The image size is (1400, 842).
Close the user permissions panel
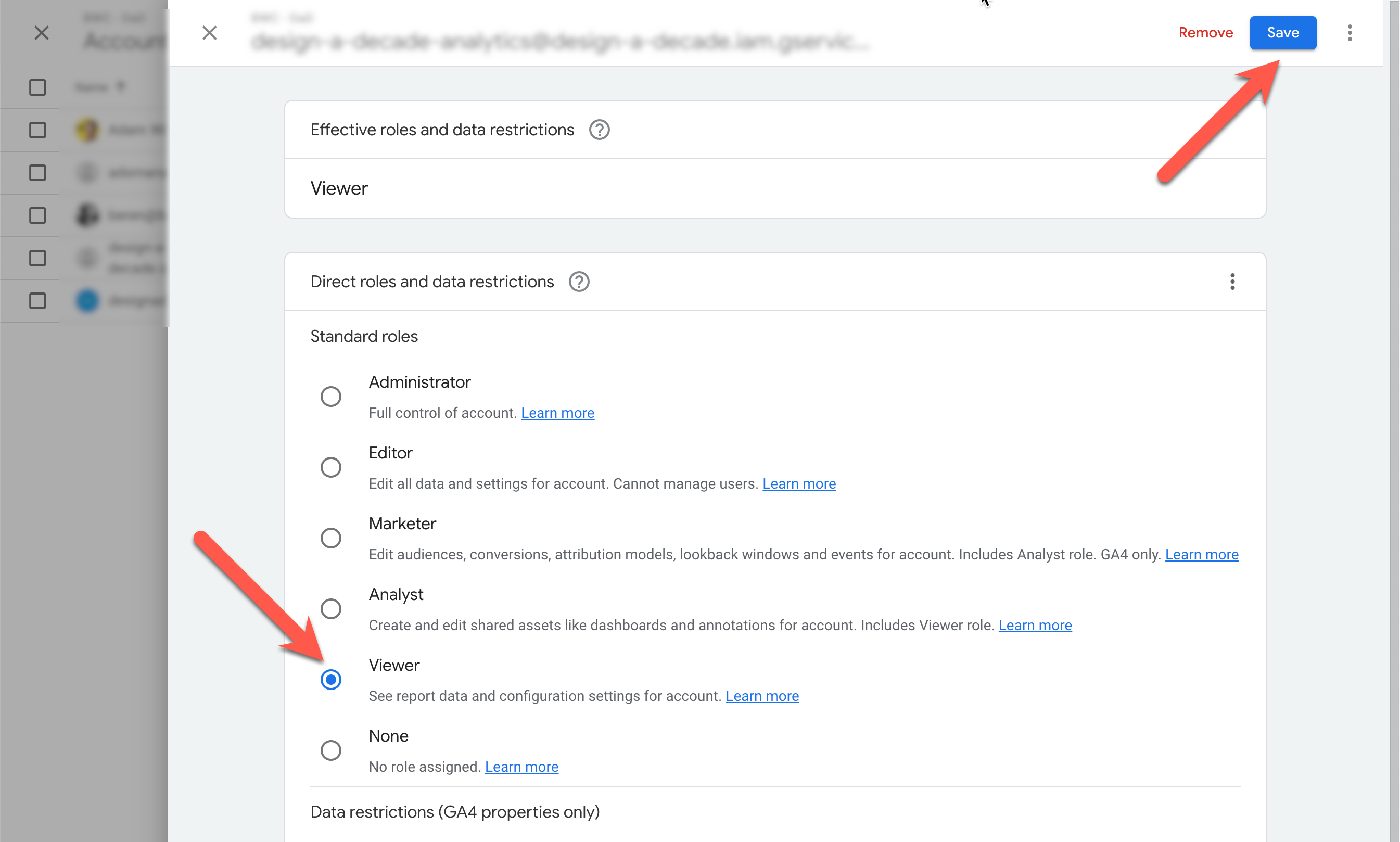click(x=209, y=33)
